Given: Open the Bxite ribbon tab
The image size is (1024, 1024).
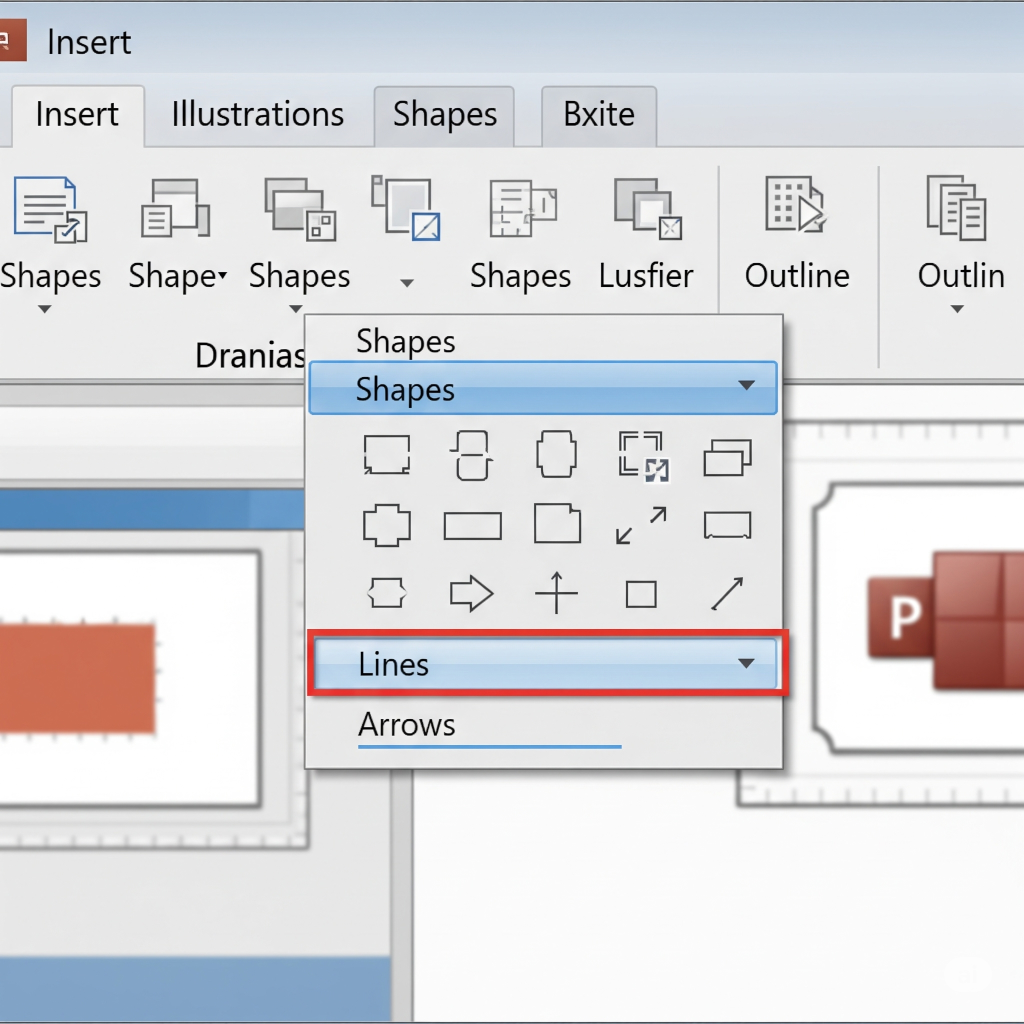Looking at the screenshot, I should point(598,114).
